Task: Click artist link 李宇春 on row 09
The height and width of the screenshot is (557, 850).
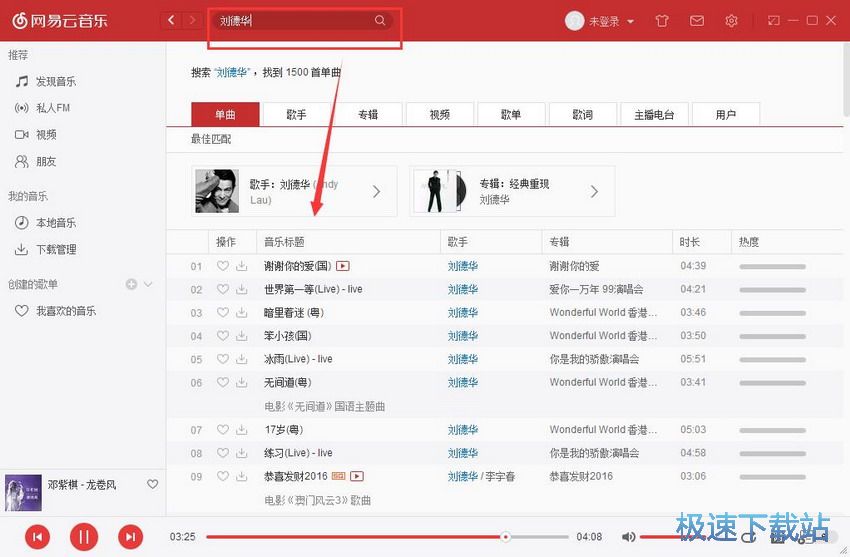Action: 500,476
